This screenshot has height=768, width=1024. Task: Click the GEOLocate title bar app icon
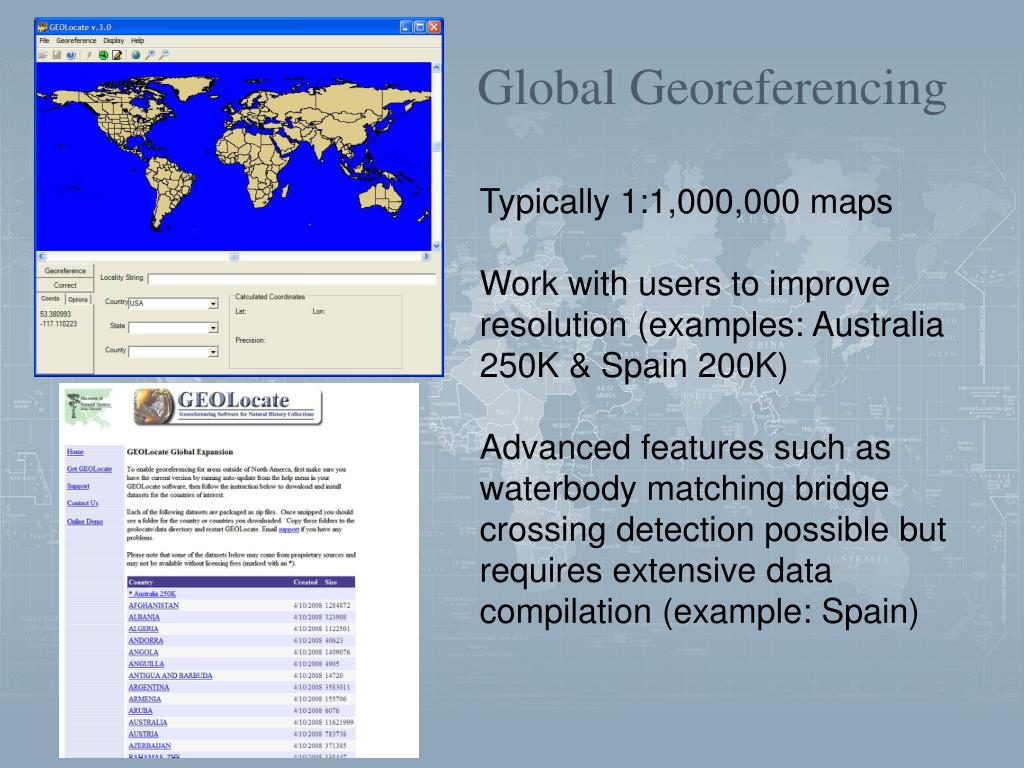[x=42, y=27]
